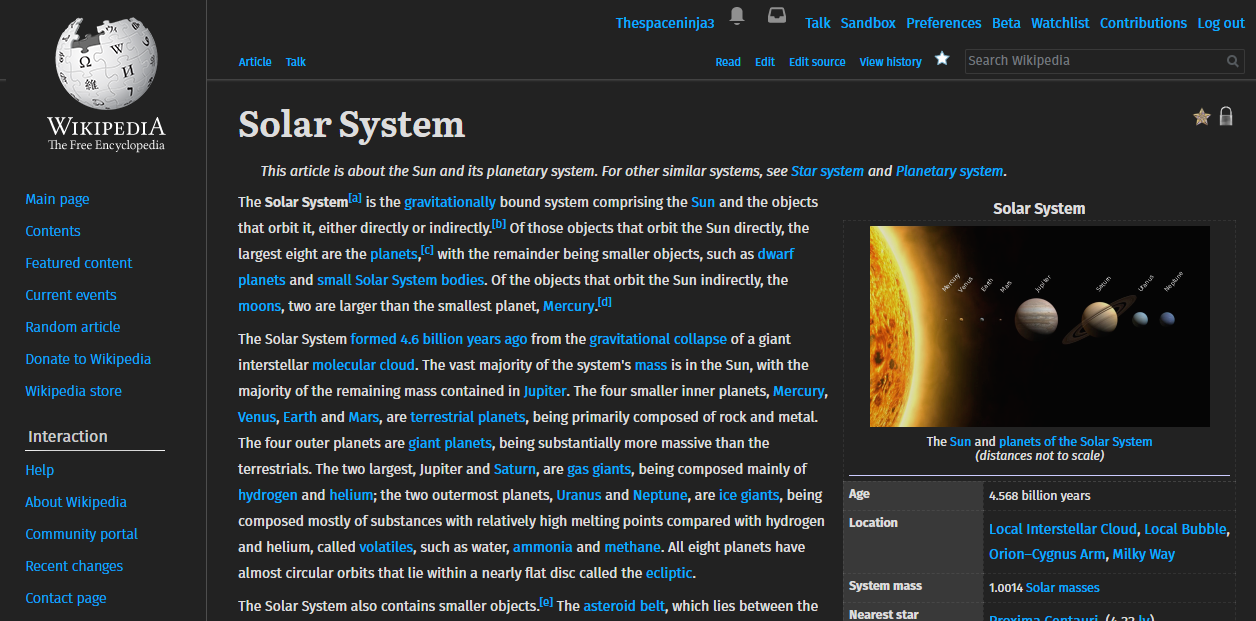1256x621 pixels.
Task: Click the search magnifier icon
Action: point(1233,61)
